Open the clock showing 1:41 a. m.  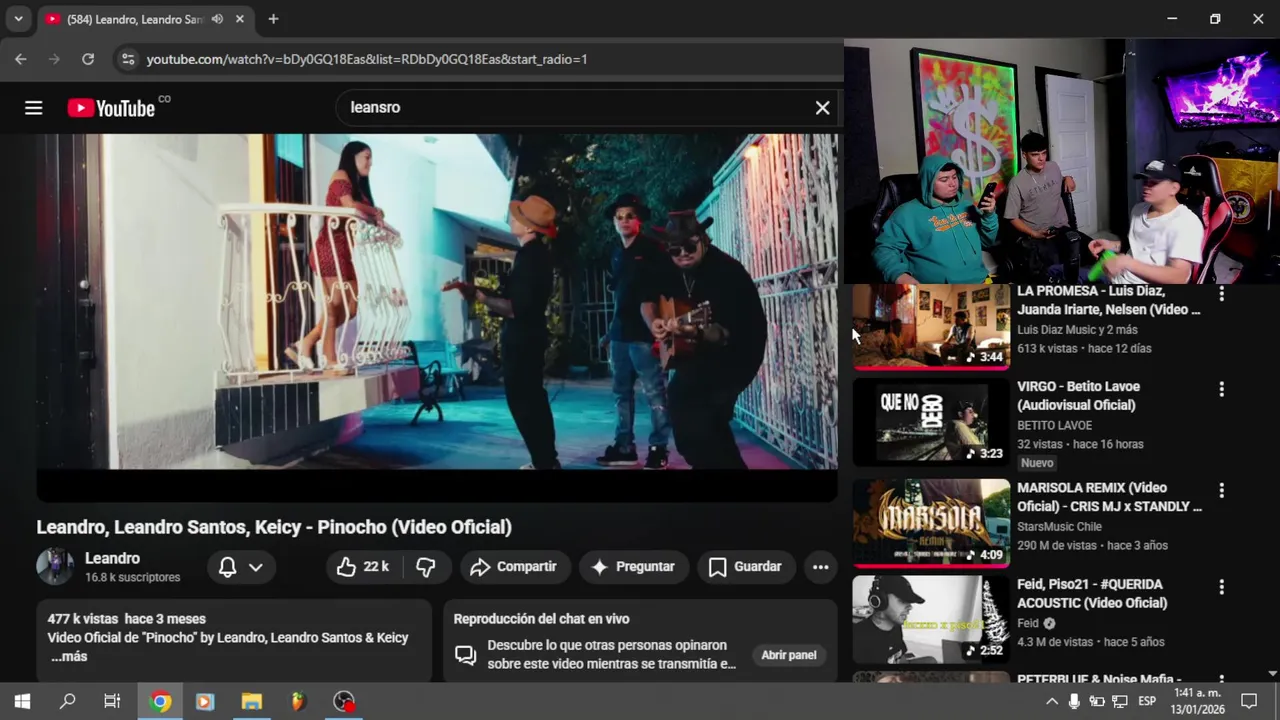[1197, 701]
